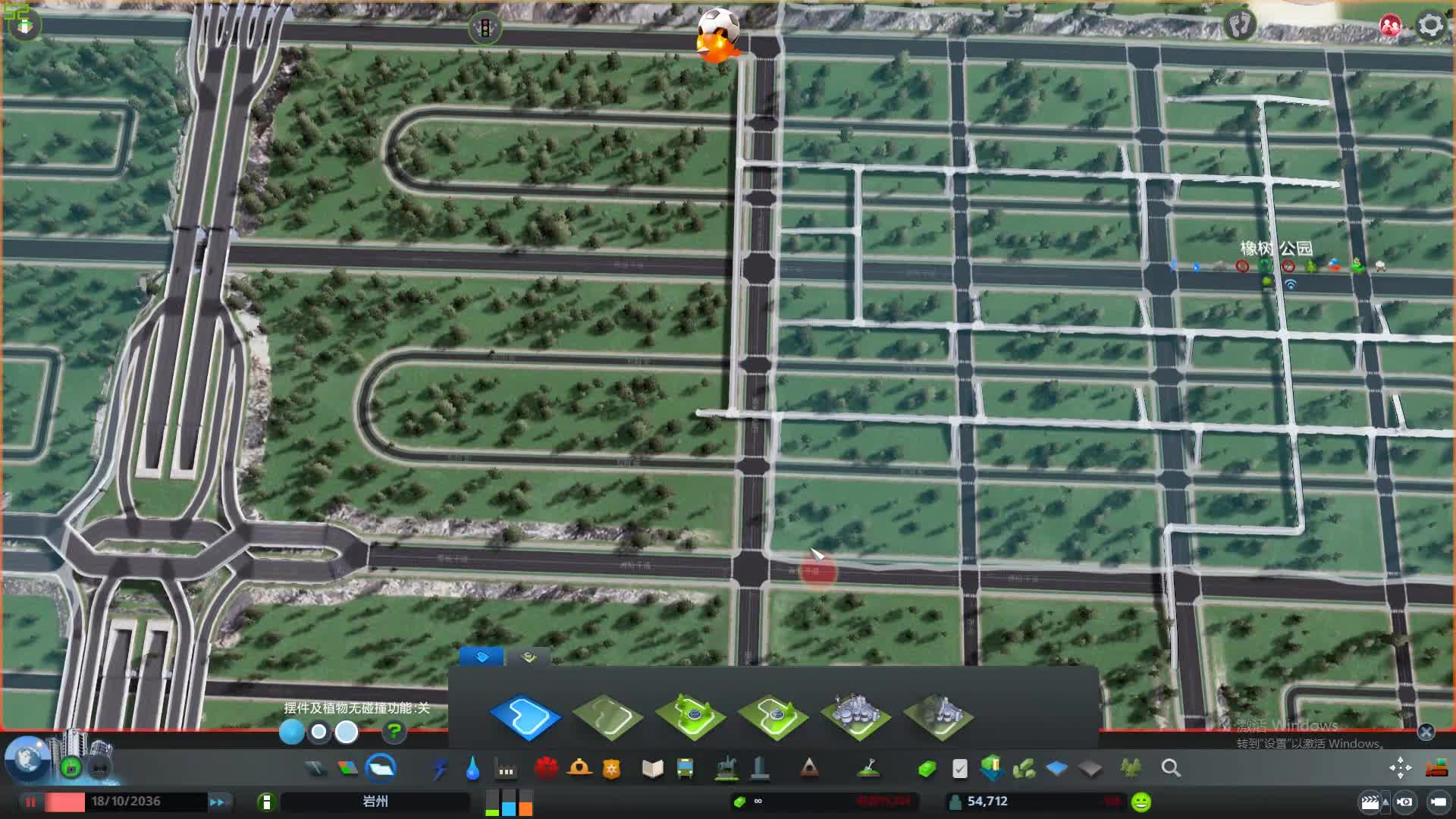Image resolution: width=1456 pixels, height=819 pixels.
Task: Open the City policies checklist panel
Action: (959, 769)
